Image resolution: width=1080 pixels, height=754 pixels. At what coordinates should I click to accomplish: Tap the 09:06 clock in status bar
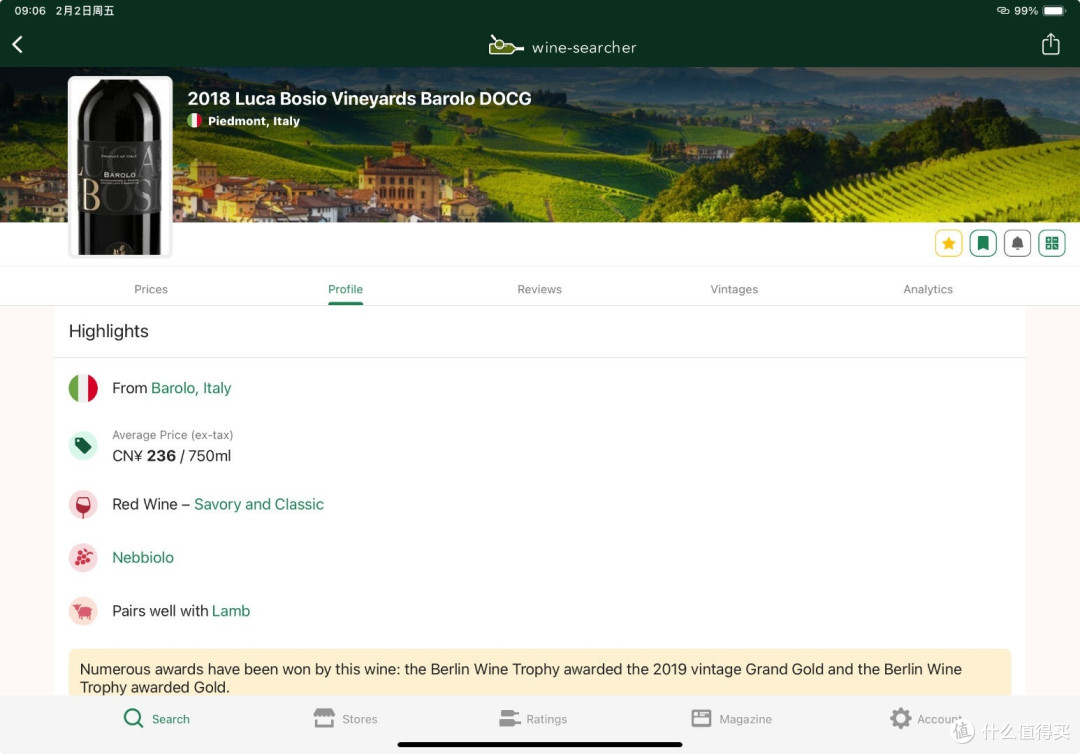(30, 11)
